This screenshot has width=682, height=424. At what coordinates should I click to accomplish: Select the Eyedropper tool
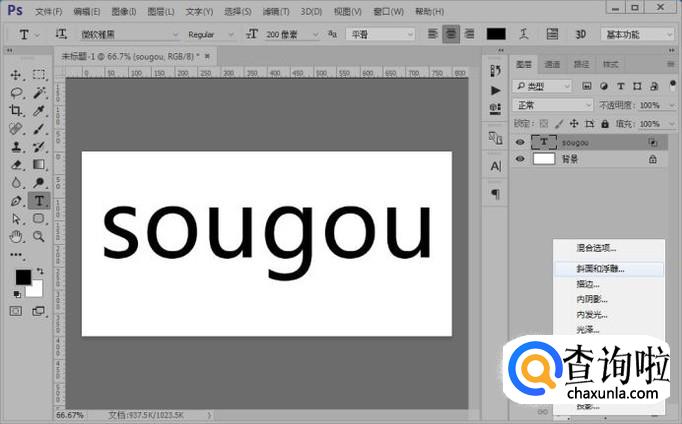tap(39, 111)
